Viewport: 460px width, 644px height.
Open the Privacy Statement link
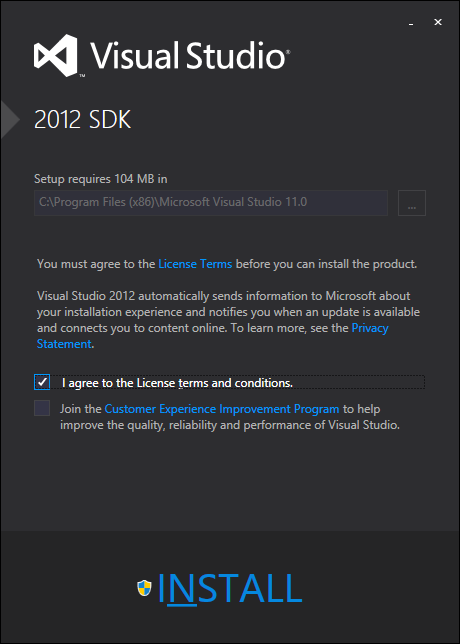point(370,328)
